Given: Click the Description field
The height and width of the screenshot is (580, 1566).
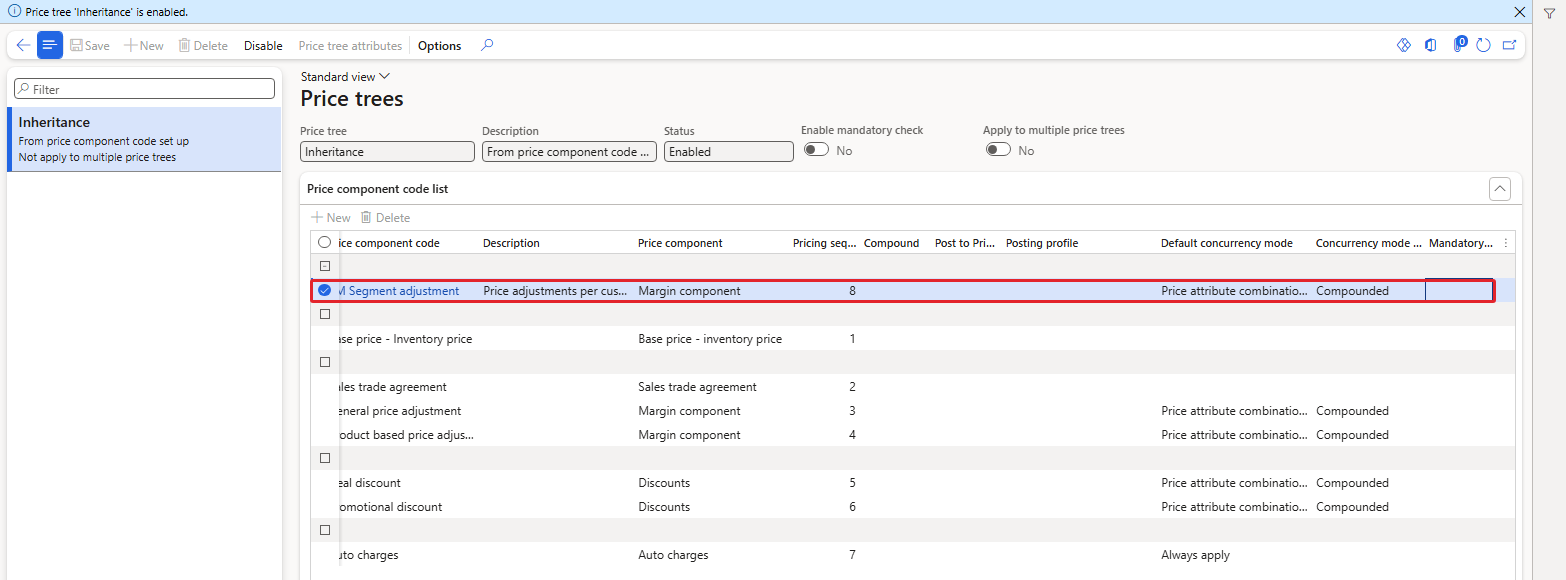Looking at the screenshot, I should coord(569,152).
